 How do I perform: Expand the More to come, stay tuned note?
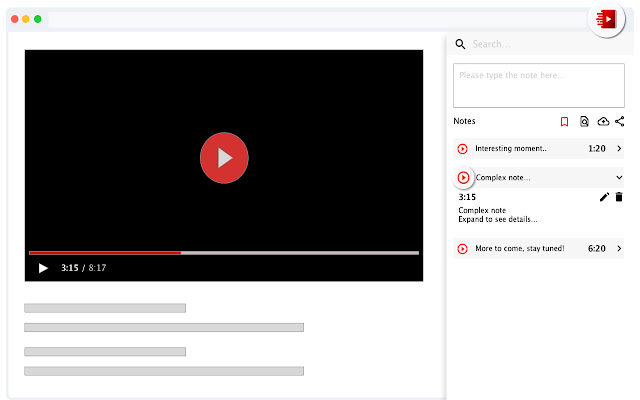[619, 248]
